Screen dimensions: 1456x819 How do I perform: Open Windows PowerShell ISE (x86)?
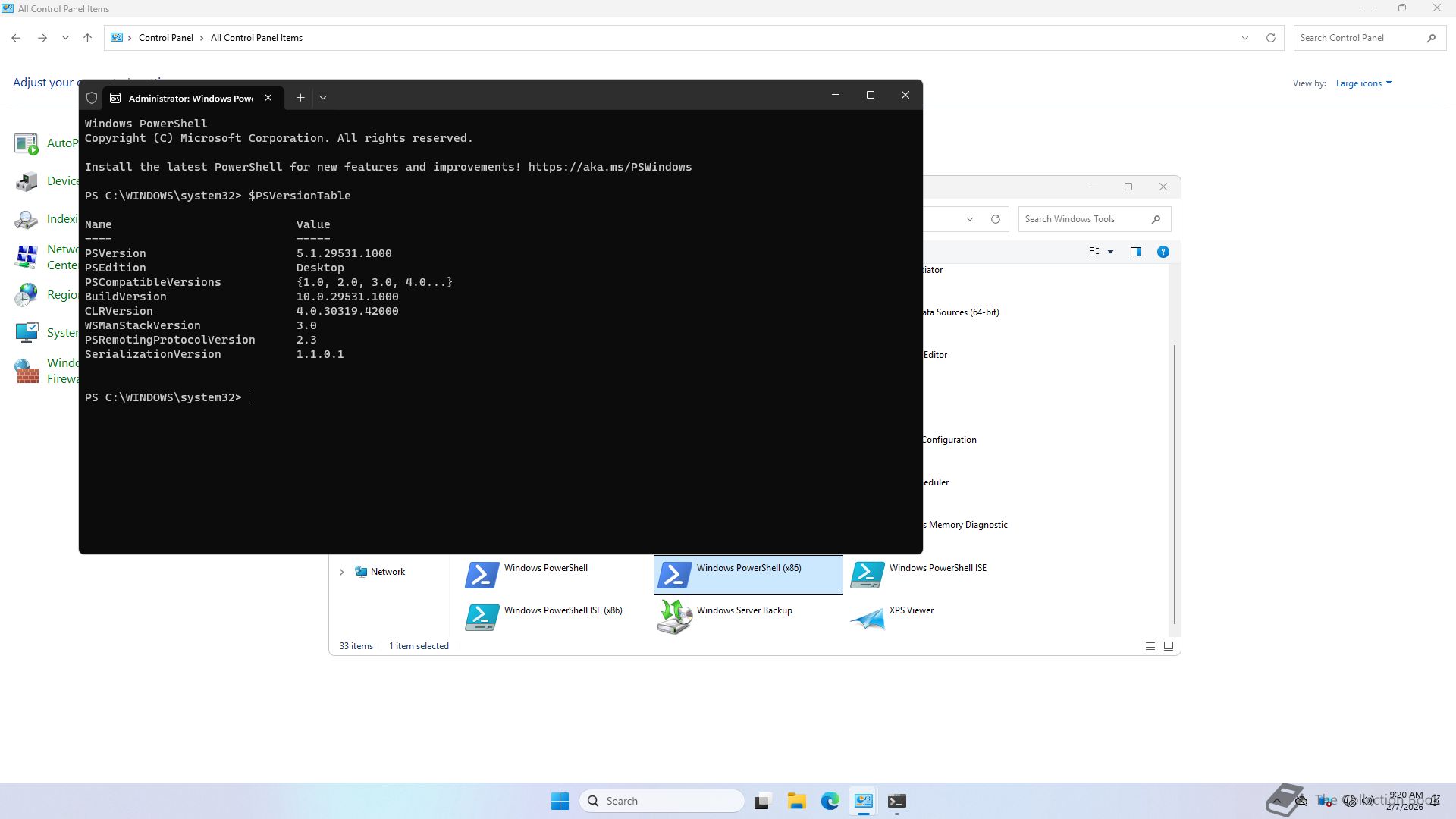[482, 617]
